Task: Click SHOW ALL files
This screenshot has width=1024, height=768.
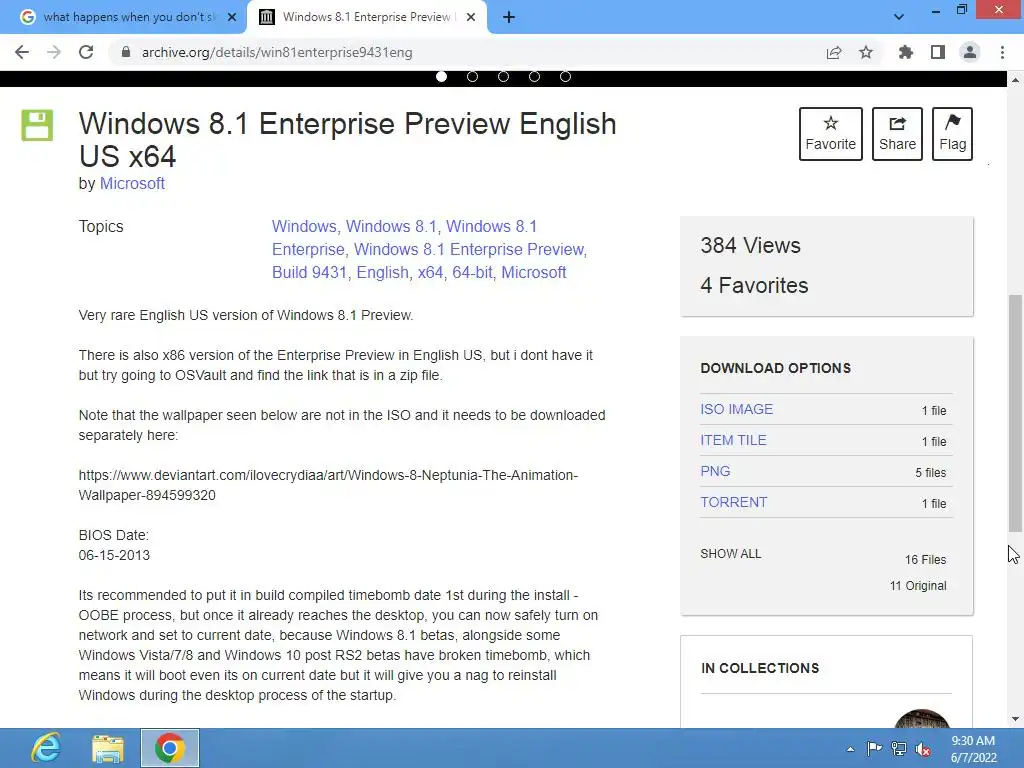Action: click(x=731, y=554)
